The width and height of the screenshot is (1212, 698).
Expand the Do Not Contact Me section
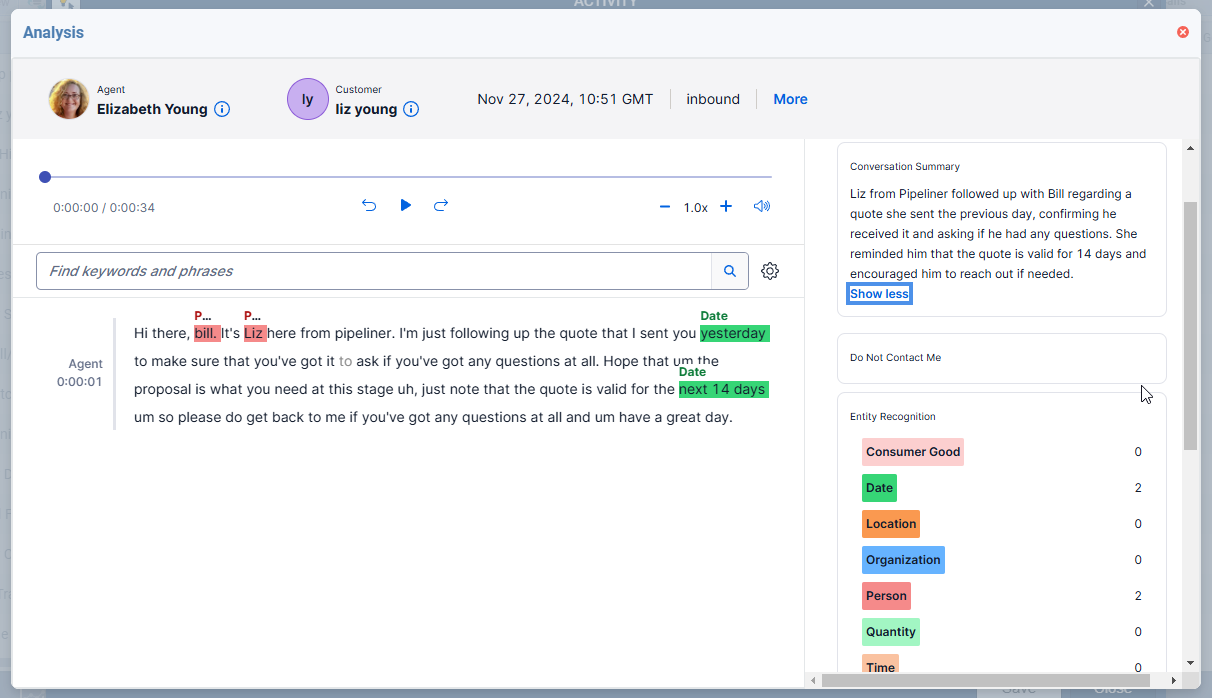[895, 358]
